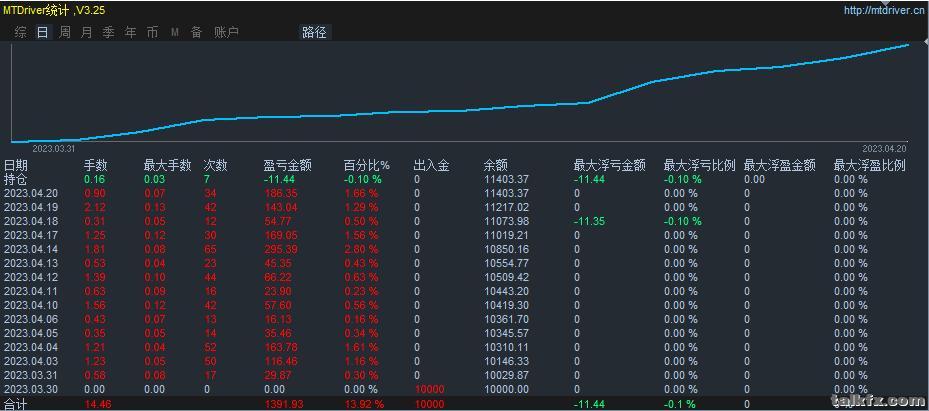Click chart start date label 2023.03.31

pyautogui.click(x=53, y=149)
